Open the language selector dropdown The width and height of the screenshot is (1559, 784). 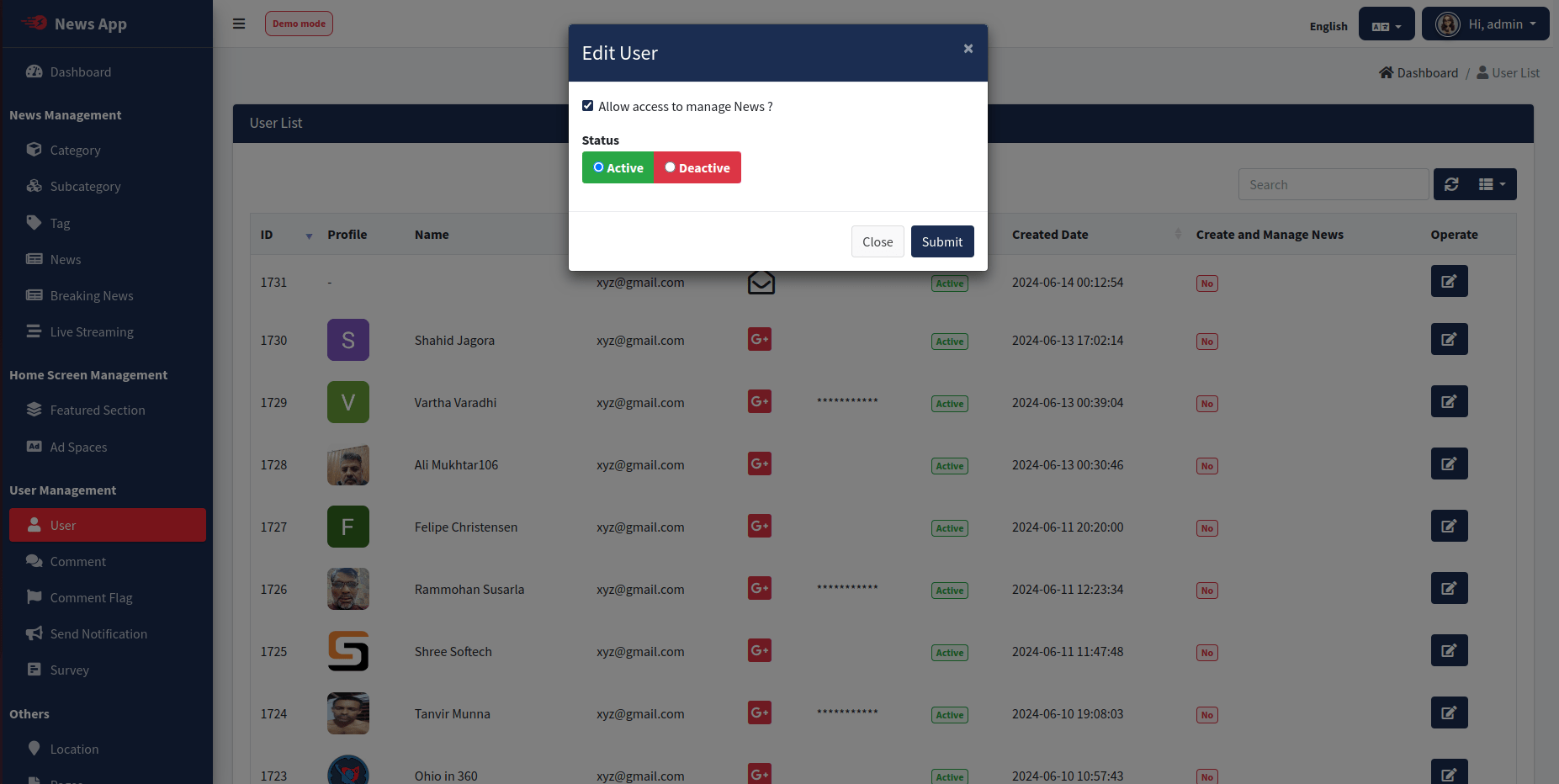1386,25
